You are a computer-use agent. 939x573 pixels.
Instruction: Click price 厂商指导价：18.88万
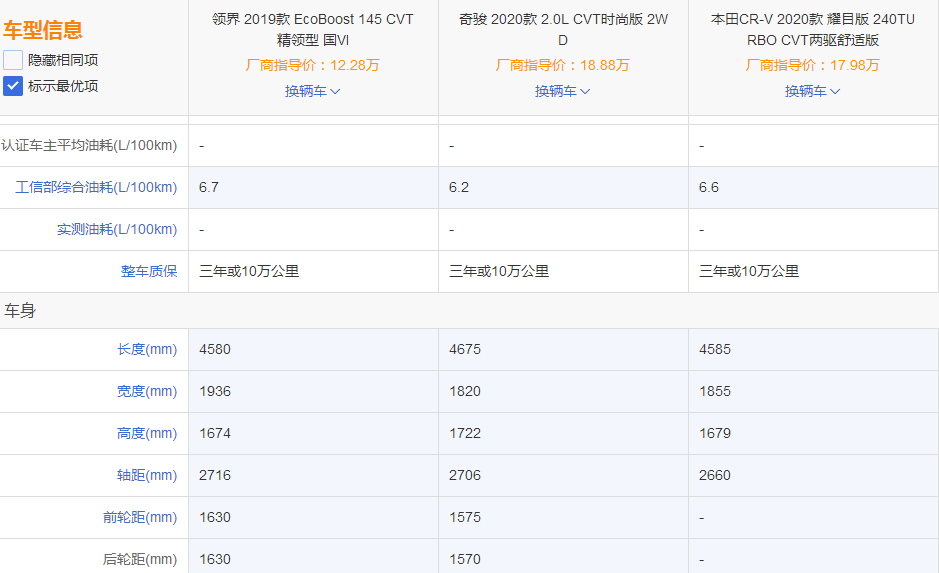(x=562, y=65)
